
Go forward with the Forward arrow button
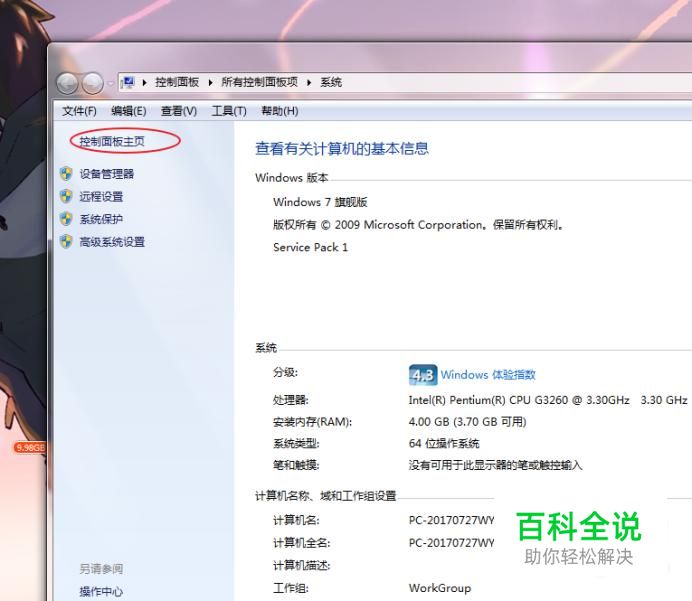tap(93, 83)
